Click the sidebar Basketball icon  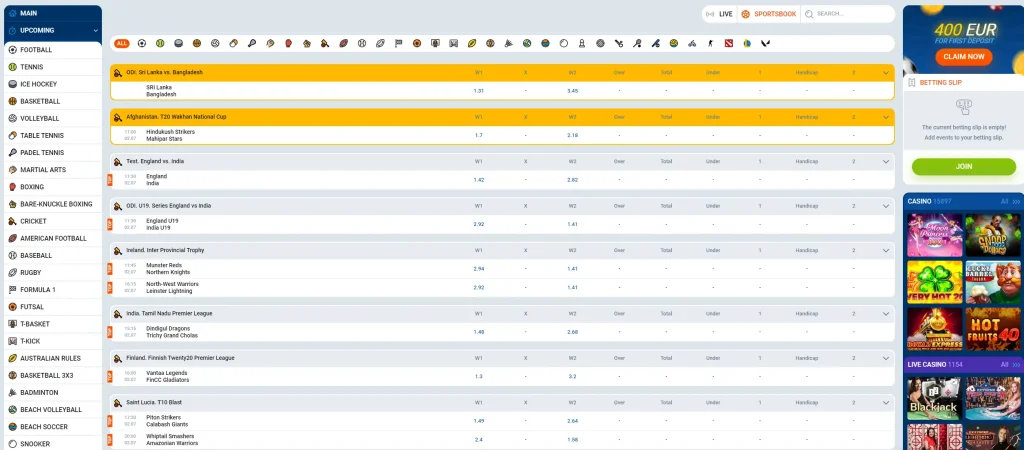click(12, 101)
